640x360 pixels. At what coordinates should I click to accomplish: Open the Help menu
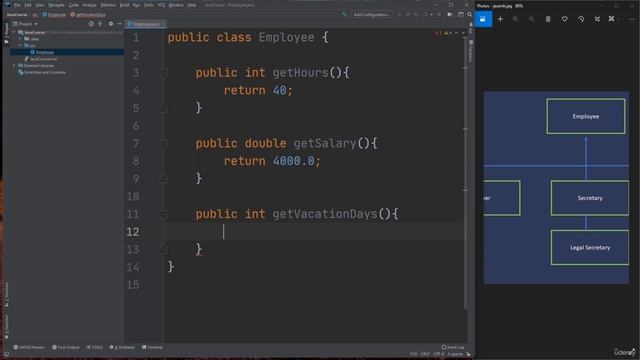(x=191, y=5)
